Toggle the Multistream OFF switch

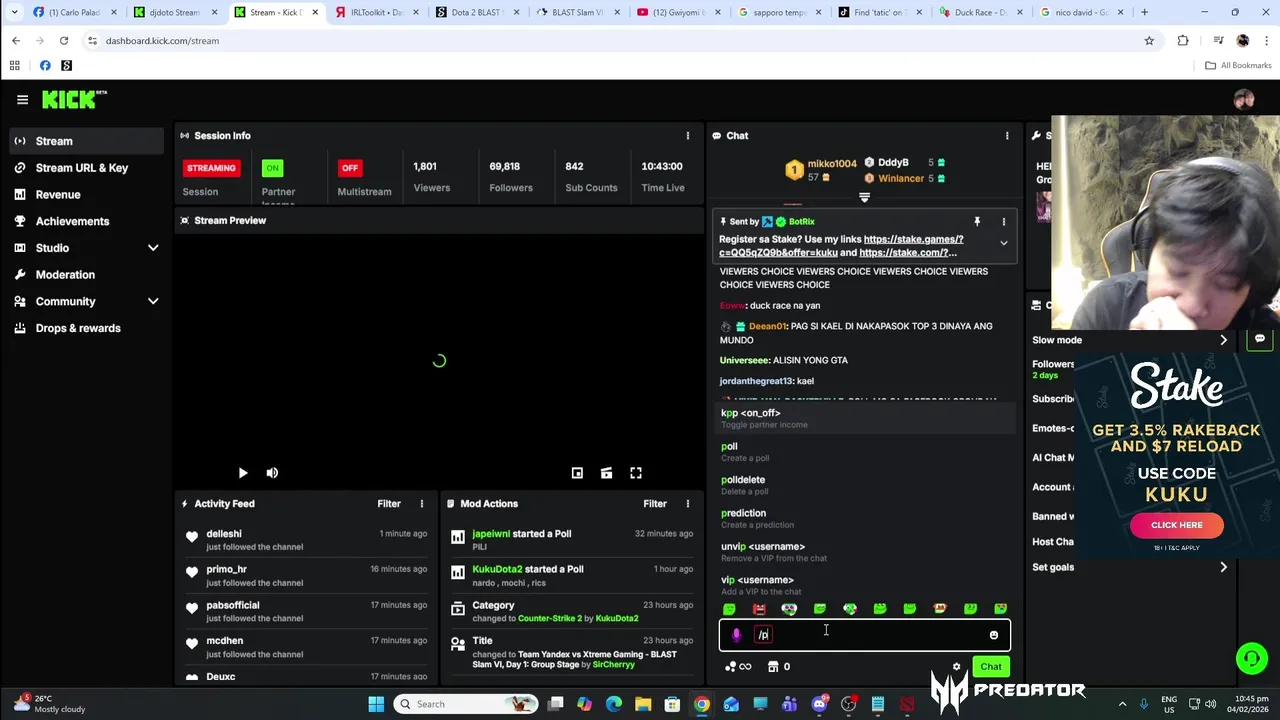[x=349, y=168]
